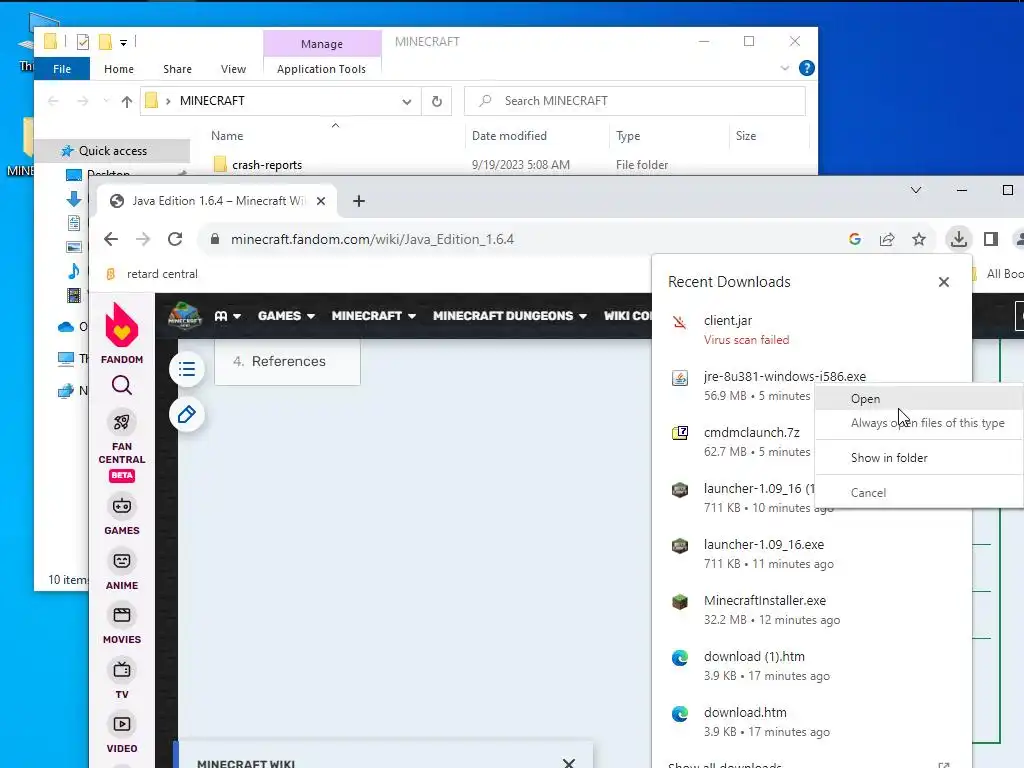Choose Show in folder menu entry
The width and height of the screenshot is (1024, 768).
coord(919,458)
